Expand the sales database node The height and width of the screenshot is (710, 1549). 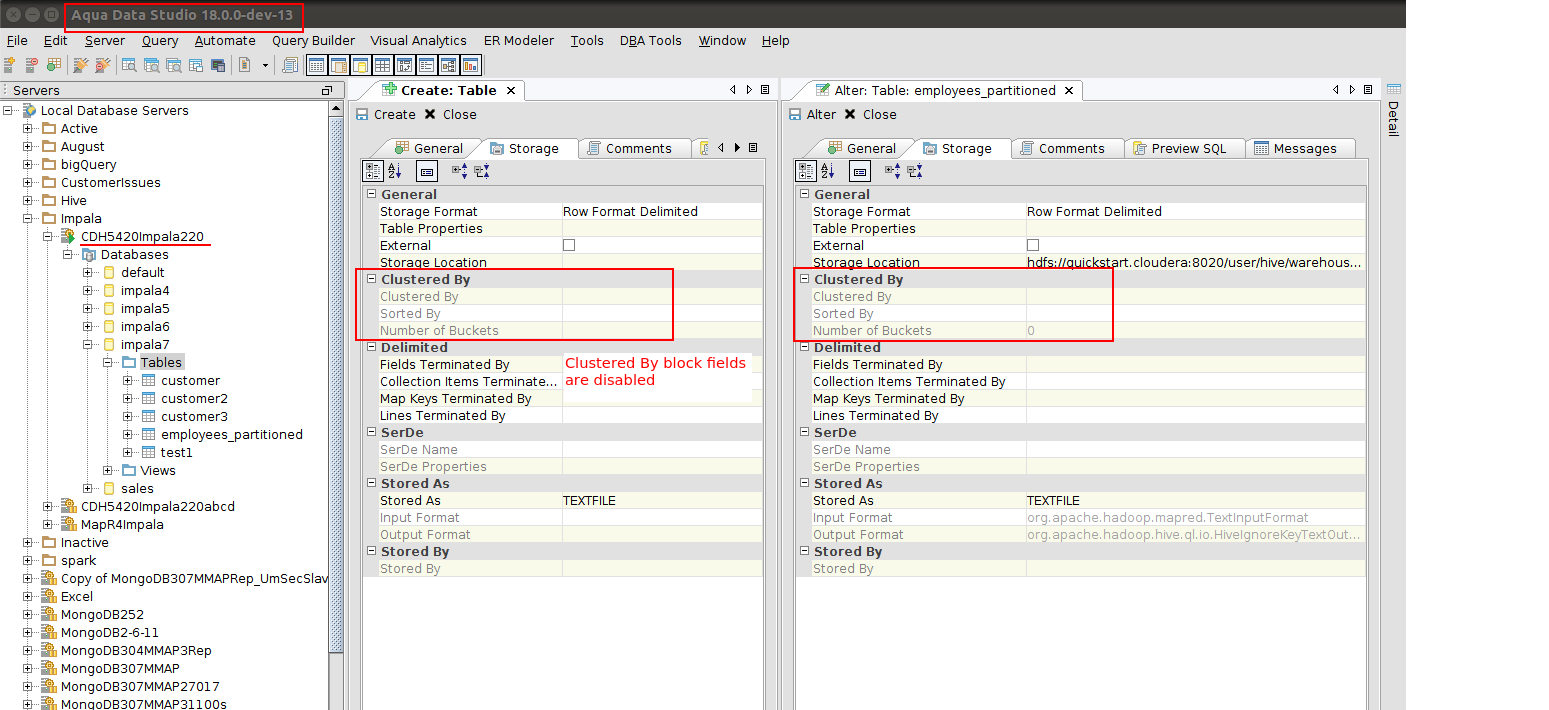(x=89, y=488)
